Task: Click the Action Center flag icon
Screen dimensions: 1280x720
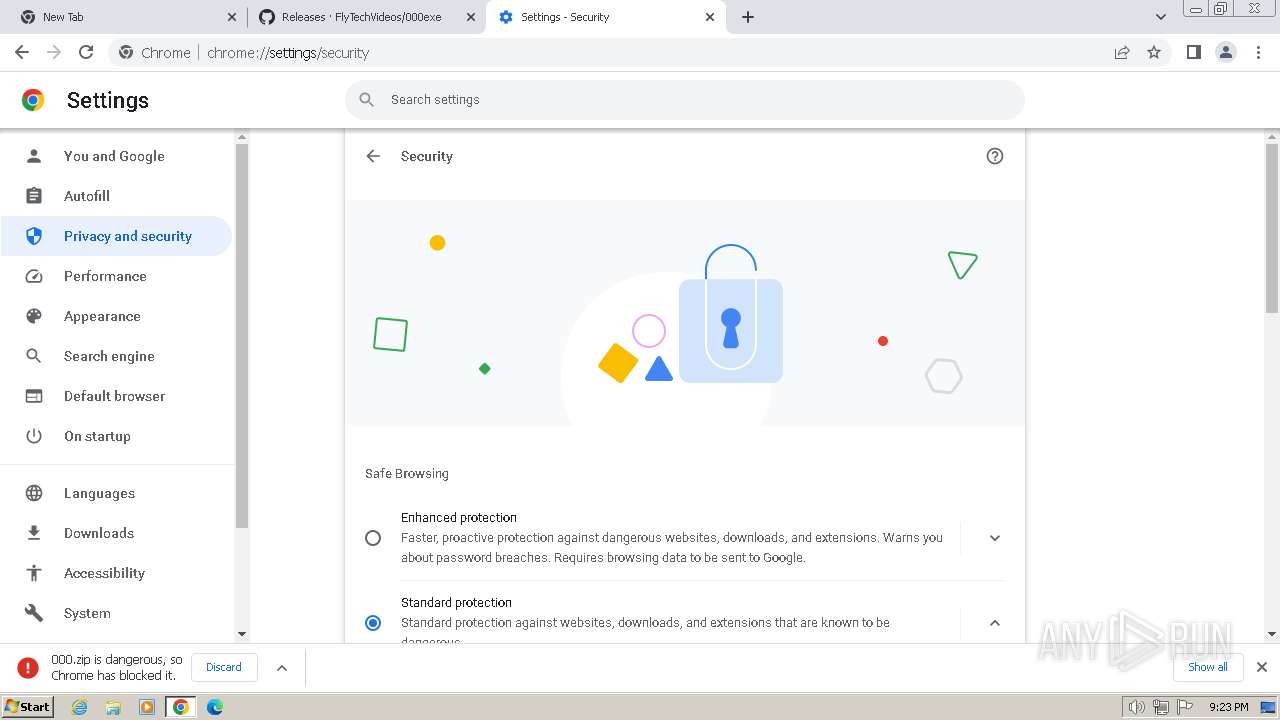Action: 1184,707
